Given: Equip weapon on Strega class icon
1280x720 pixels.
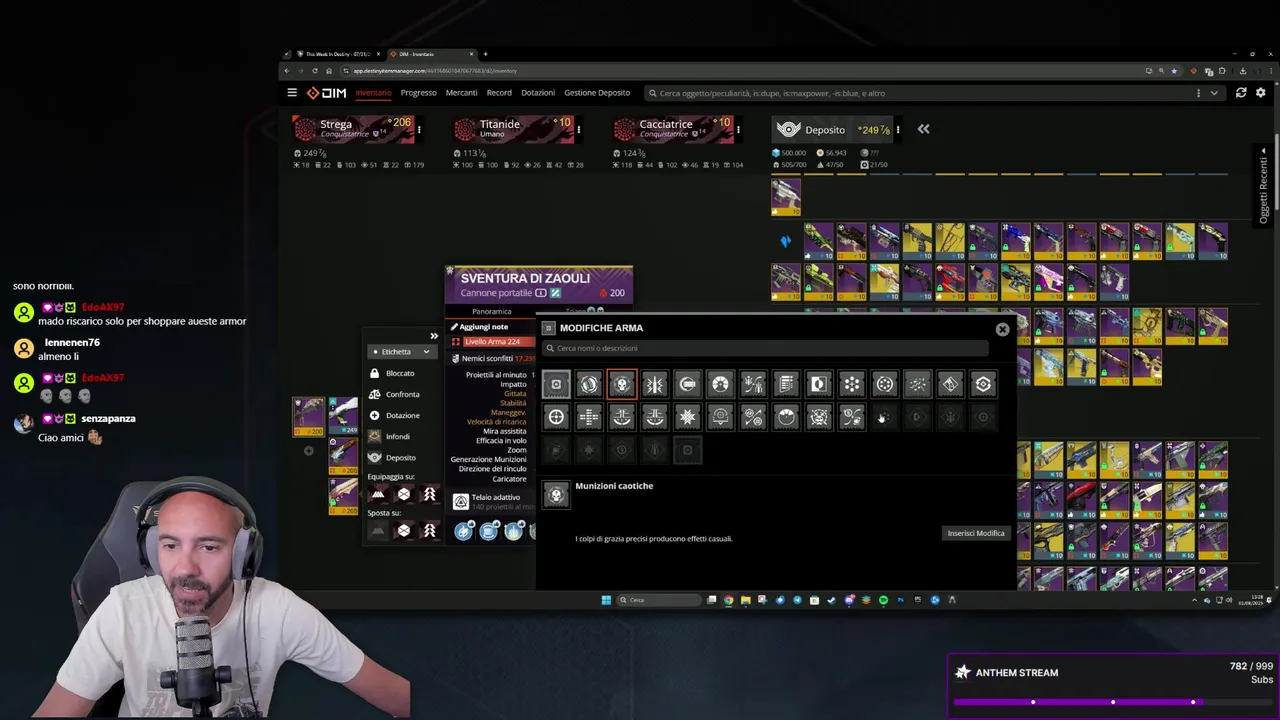Looking at the screenshot, I should click(378, 494).
